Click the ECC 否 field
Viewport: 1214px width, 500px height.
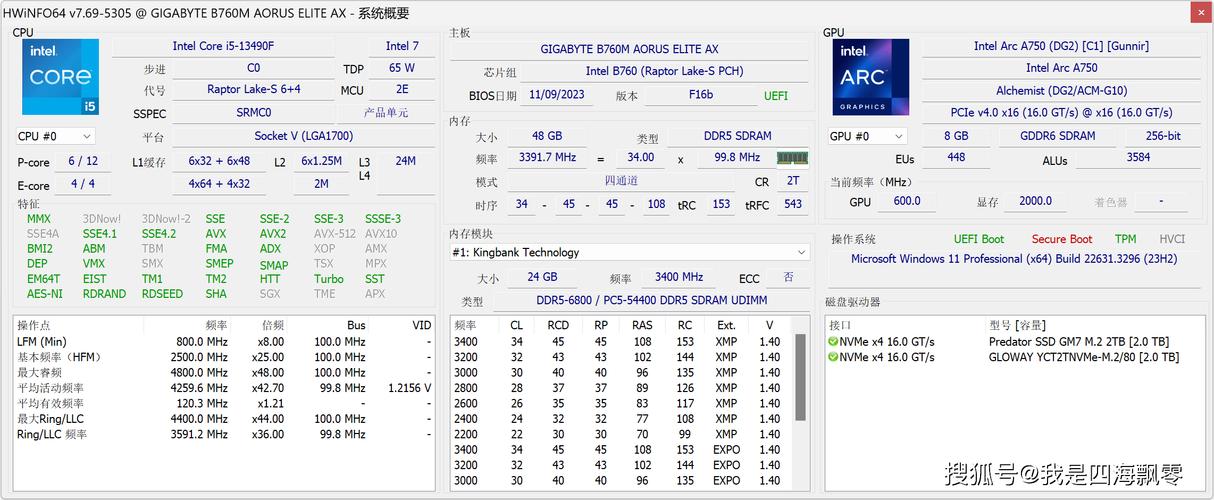(789, 278)
